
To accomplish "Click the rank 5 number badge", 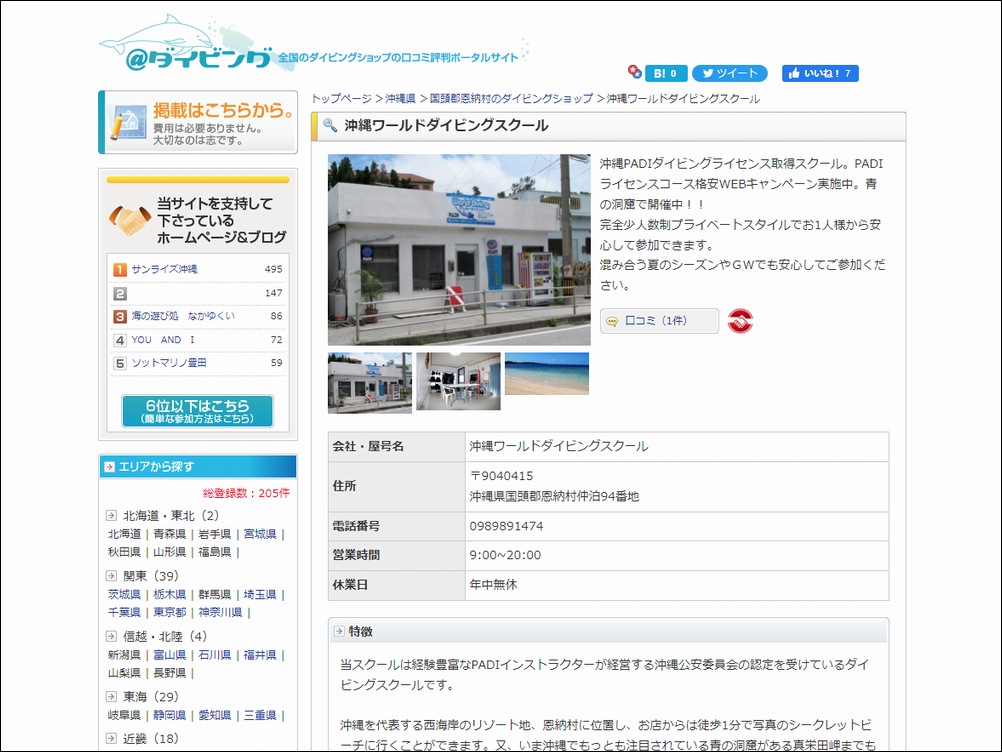I will (x=120, y=363).
